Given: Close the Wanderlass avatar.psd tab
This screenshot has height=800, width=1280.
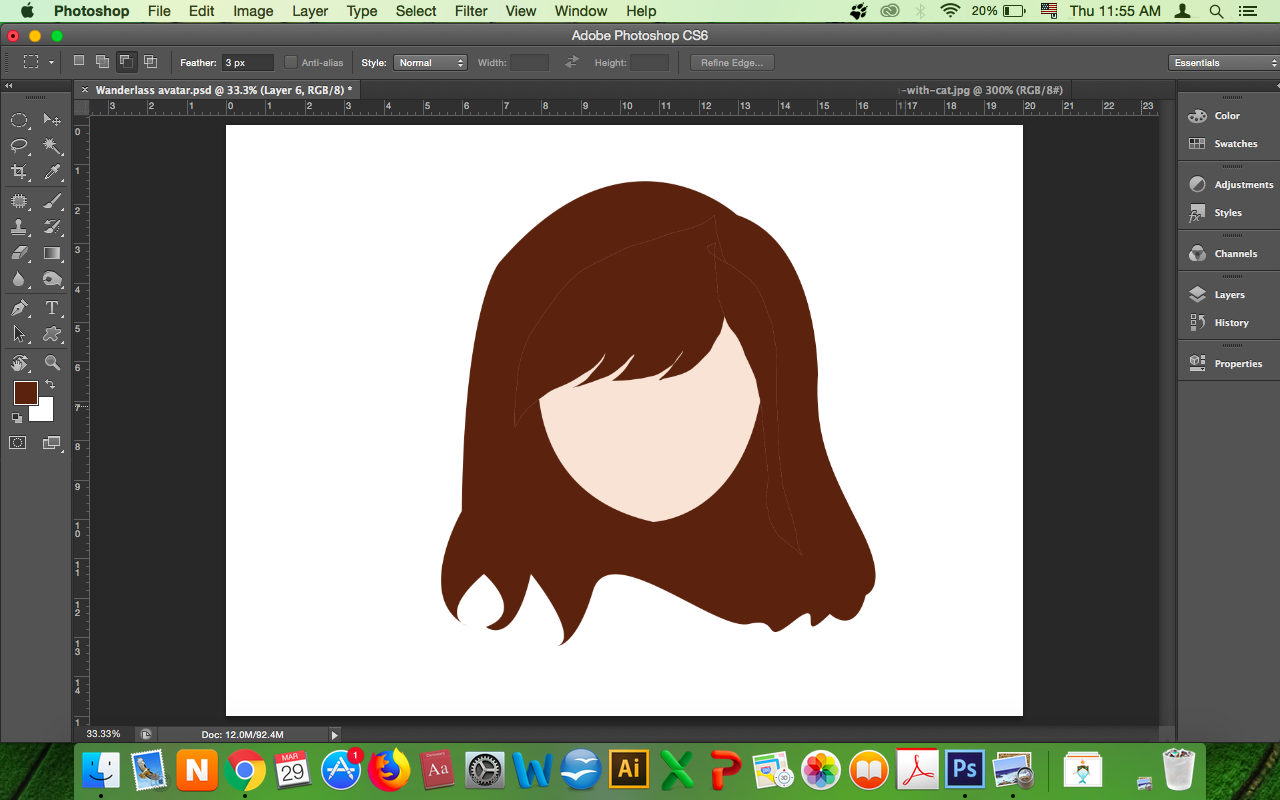Looking at the screenshot, I should [84, 90].
